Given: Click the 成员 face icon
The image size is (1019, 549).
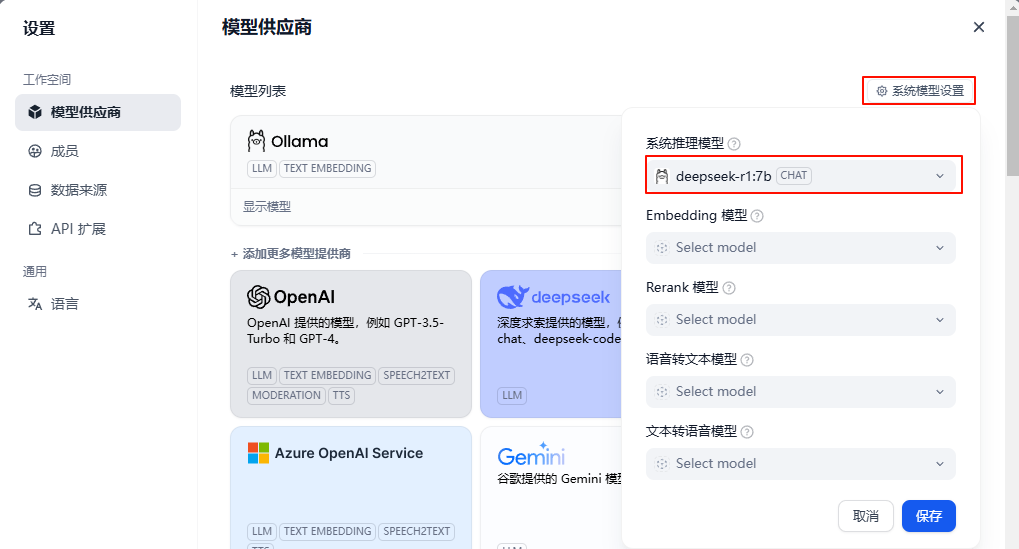Looking at the screenshot, I should point(35,151).
